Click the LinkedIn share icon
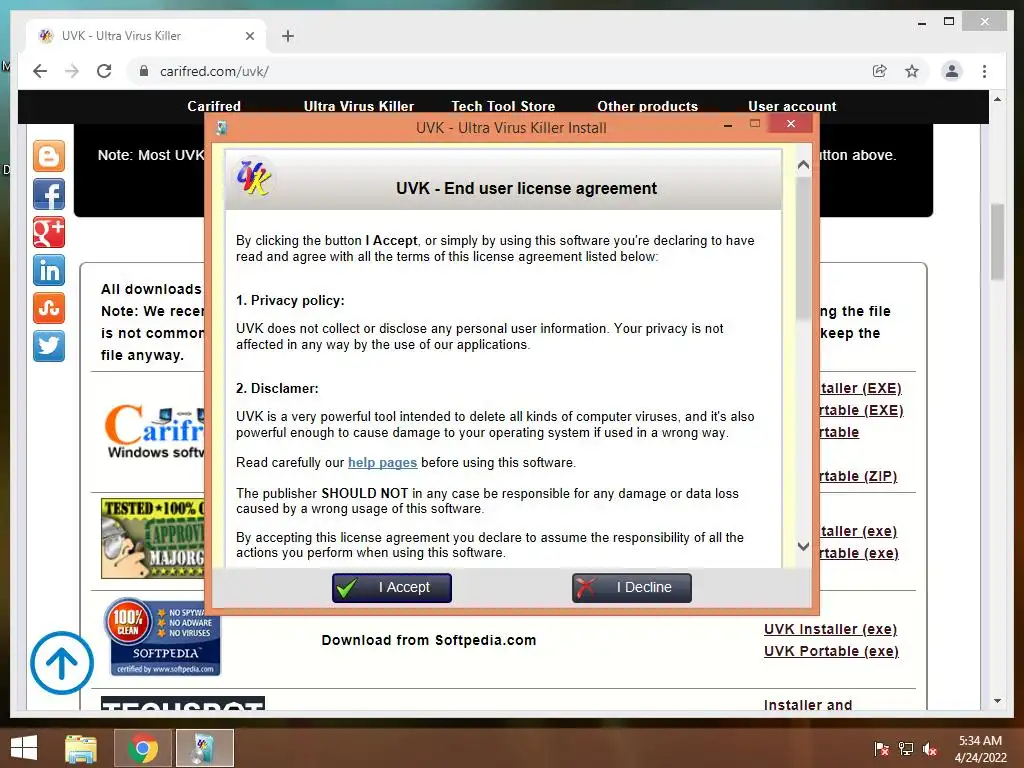This screenshot has height=768, width=1024. tap(49, 270)
